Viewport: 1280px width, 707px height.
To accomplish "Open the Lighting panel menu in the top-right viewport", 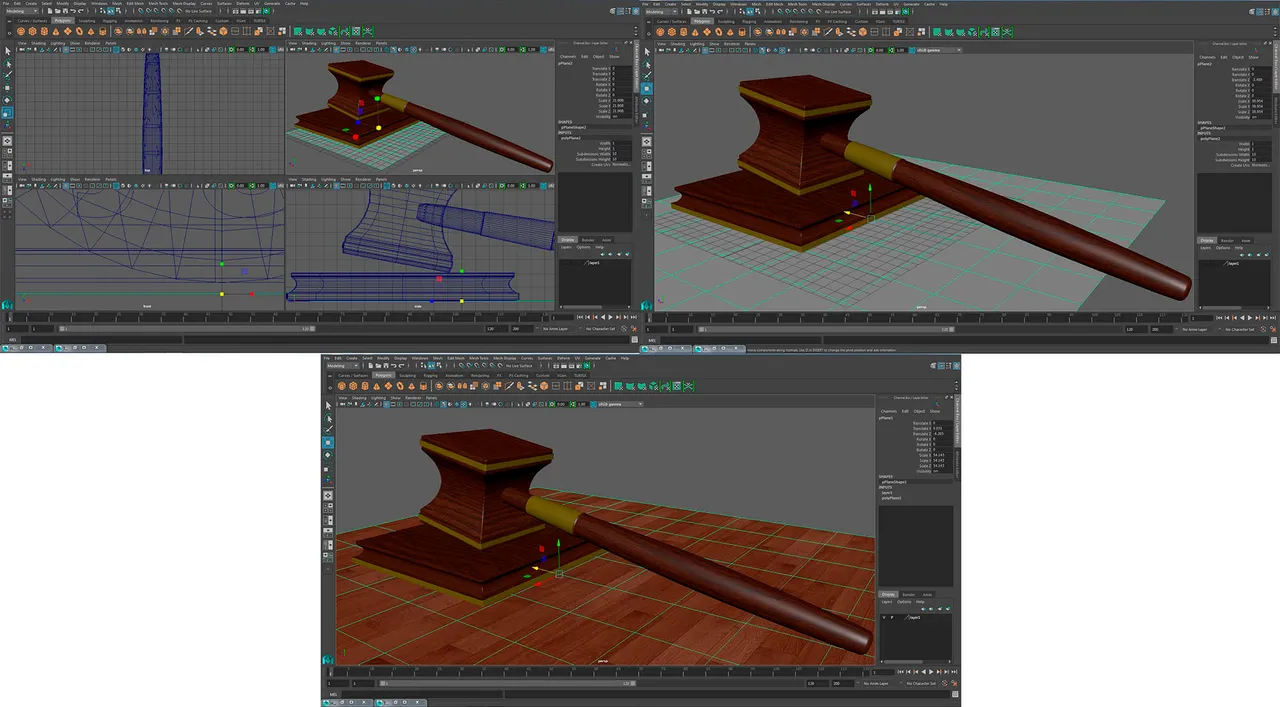I will coord(697,44).
